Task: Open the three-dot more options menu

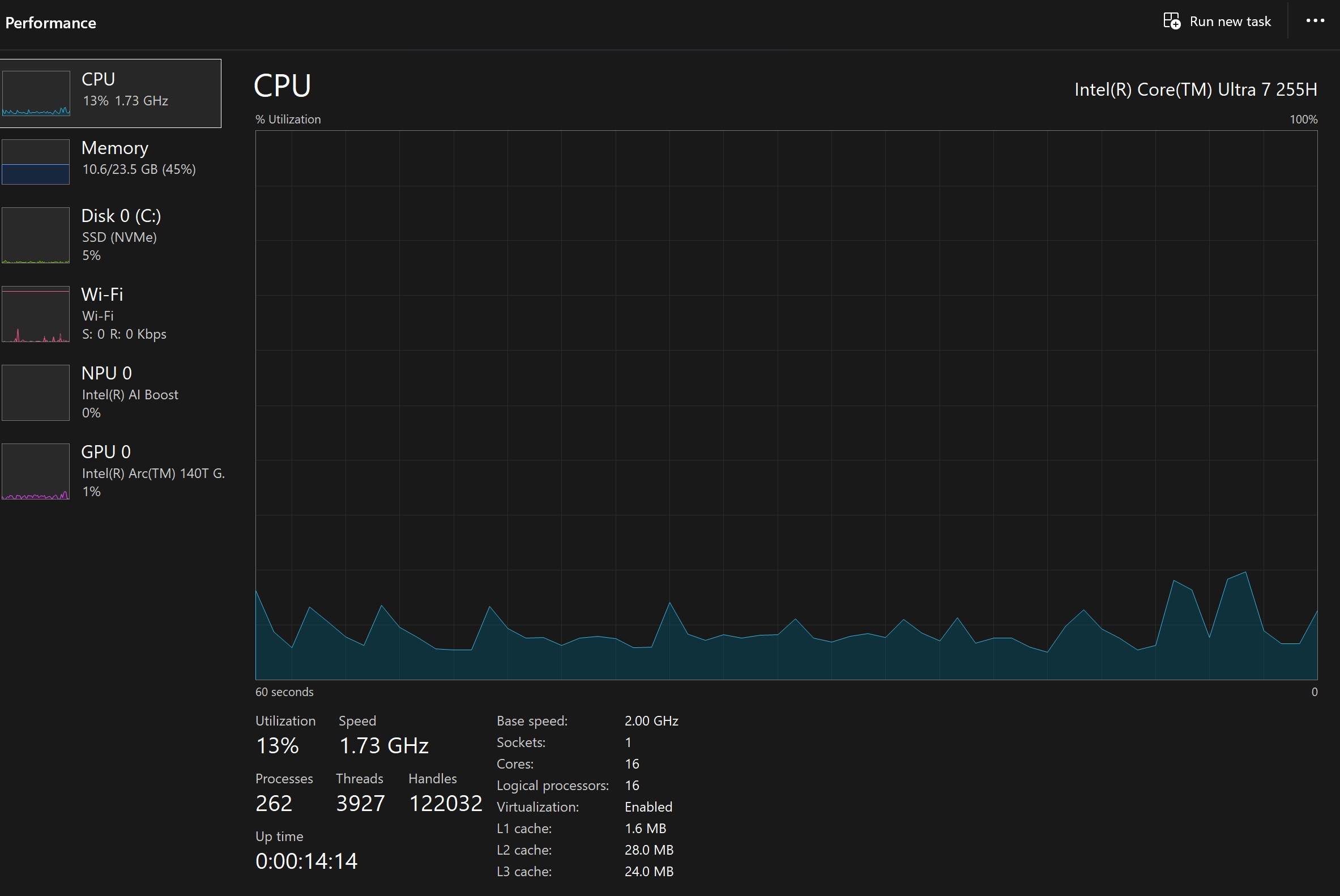Action: (x=1315, y=21)
